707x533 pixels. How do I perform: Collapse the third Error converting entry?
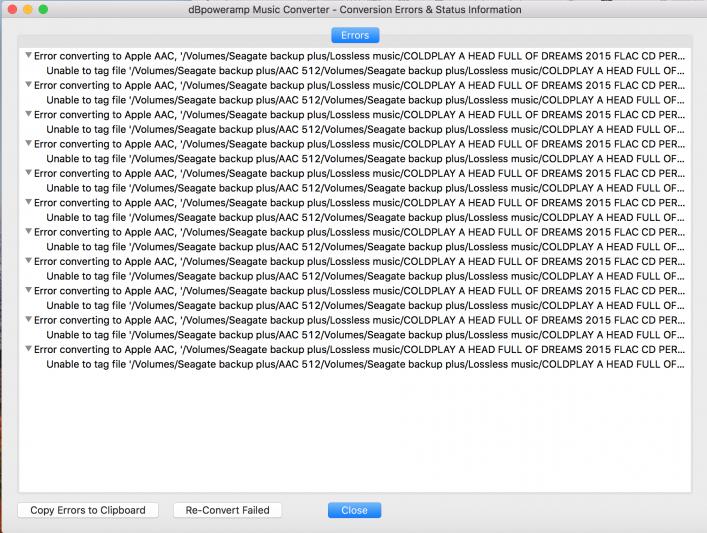[28, 114]
